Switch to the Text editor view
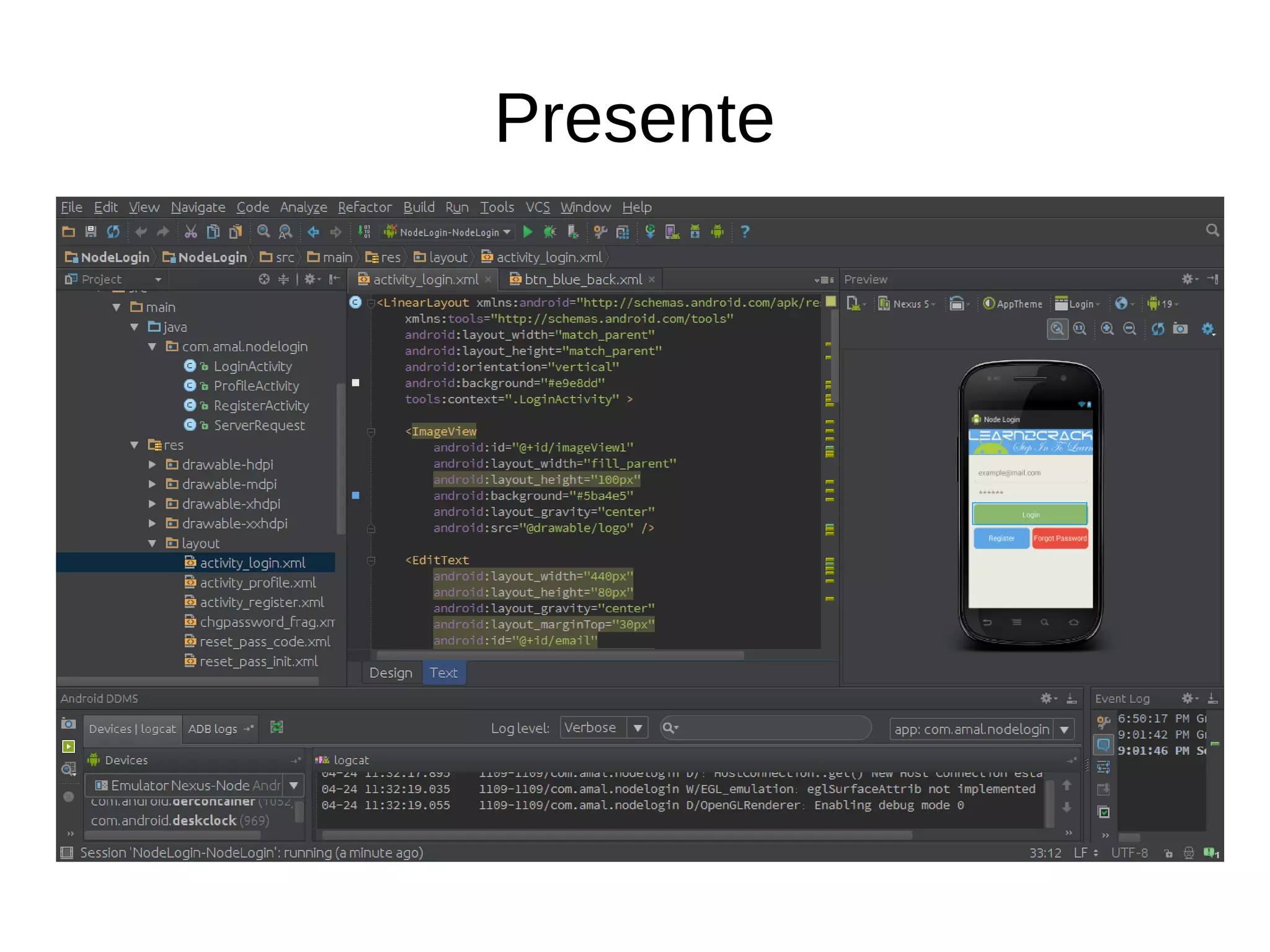 [443, 673]
